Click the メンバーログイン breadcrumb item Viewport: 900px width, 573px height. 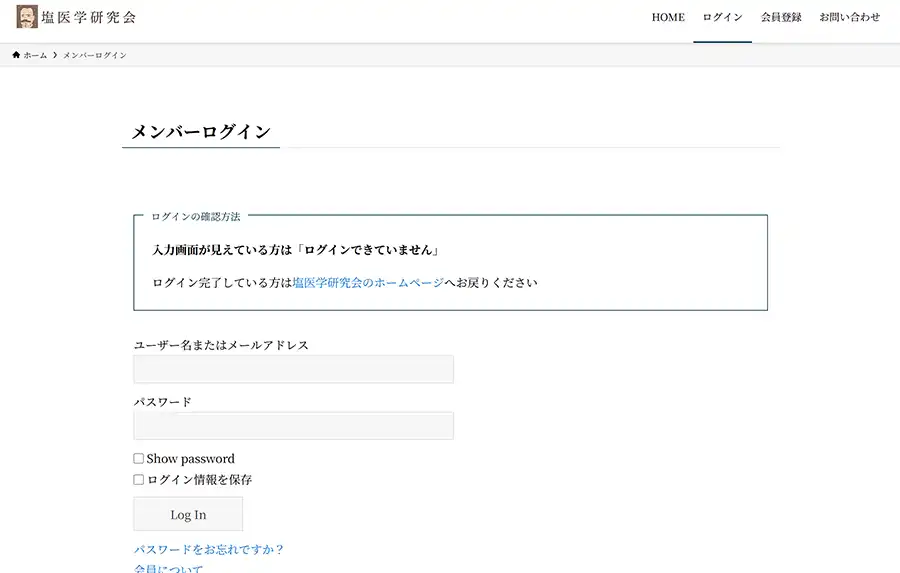(94, 55)
